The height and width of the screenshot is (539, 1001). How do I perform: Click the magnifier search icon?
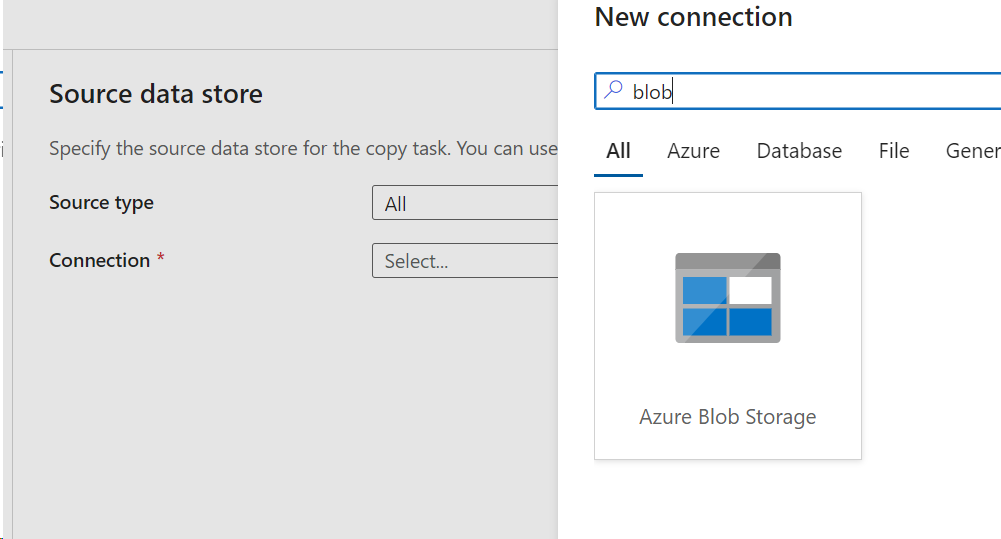point(612,91)
